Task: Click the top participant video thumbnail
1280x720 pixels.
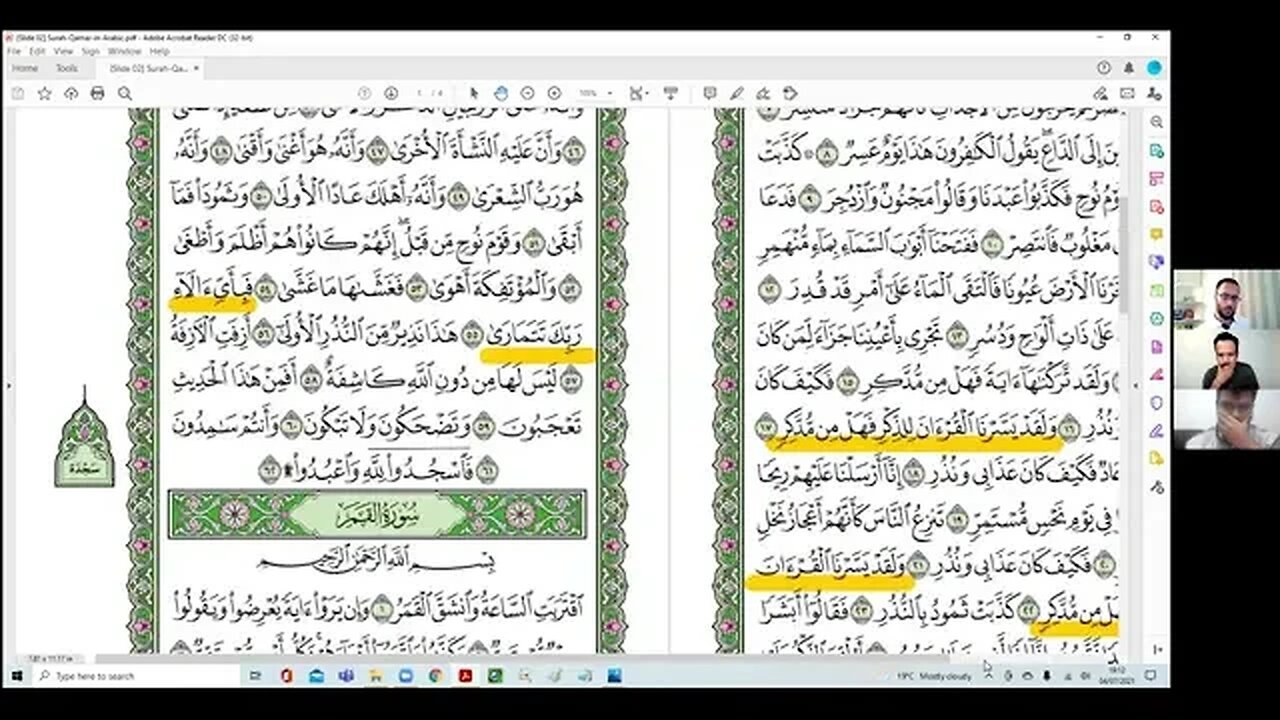Action: pos(1226,300)
